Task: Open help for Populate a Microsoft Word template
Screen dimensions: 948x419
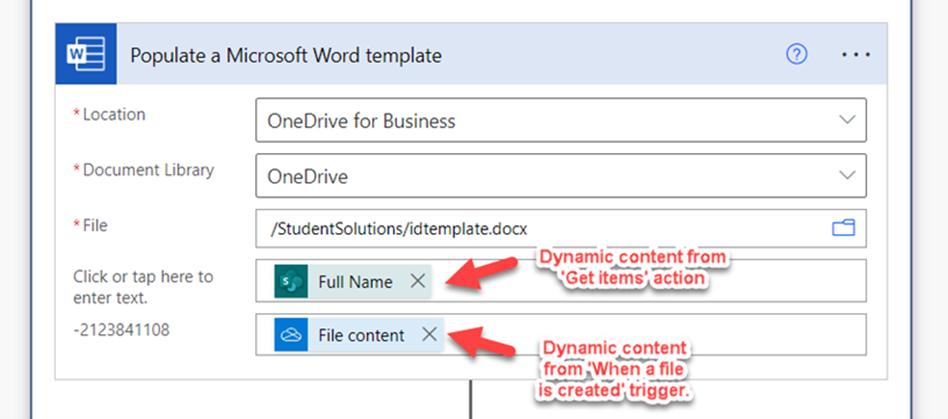Action: tap(797, 55)
